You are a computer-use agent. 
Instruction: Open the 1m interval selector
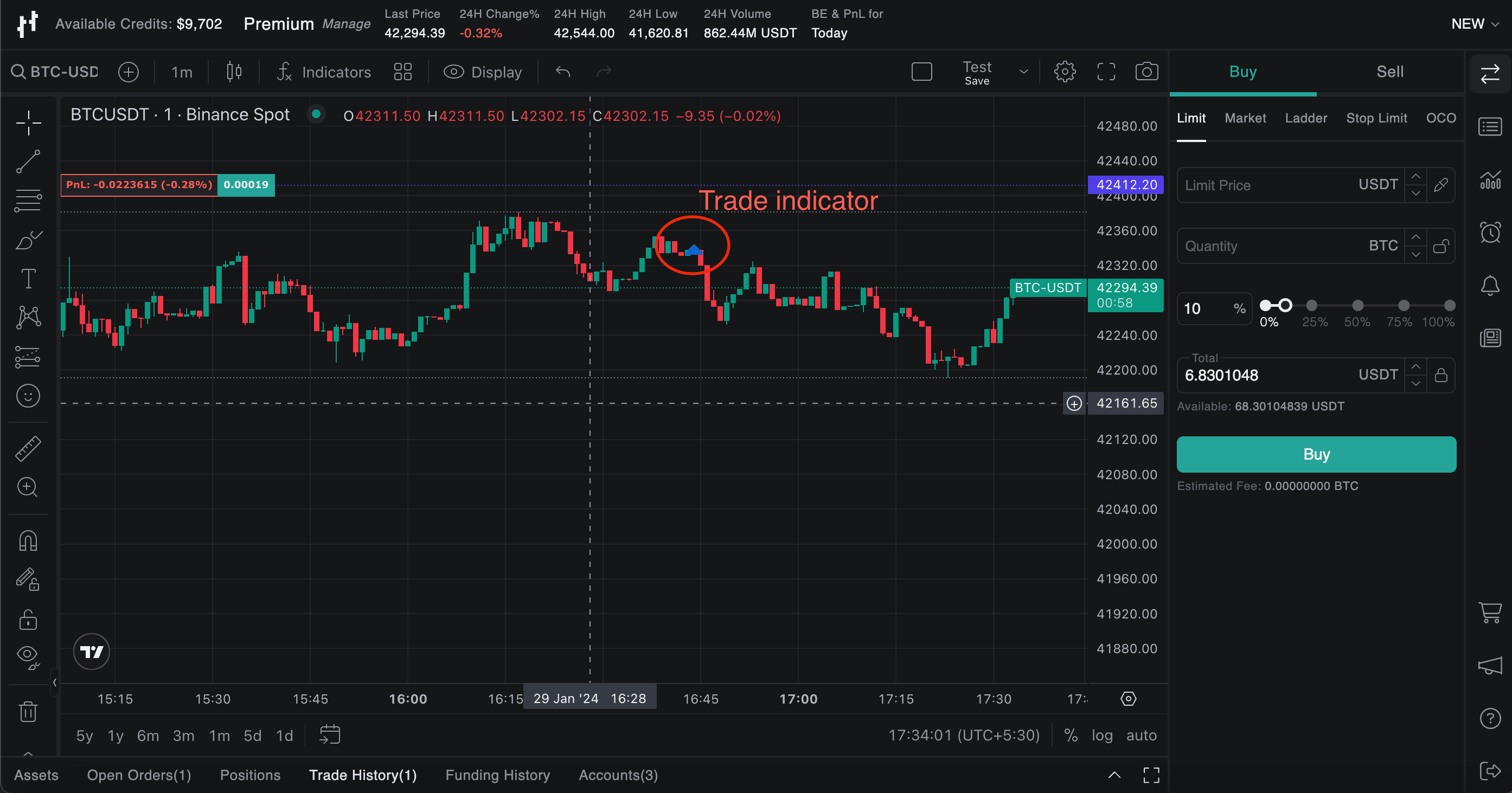pos(182,72)
